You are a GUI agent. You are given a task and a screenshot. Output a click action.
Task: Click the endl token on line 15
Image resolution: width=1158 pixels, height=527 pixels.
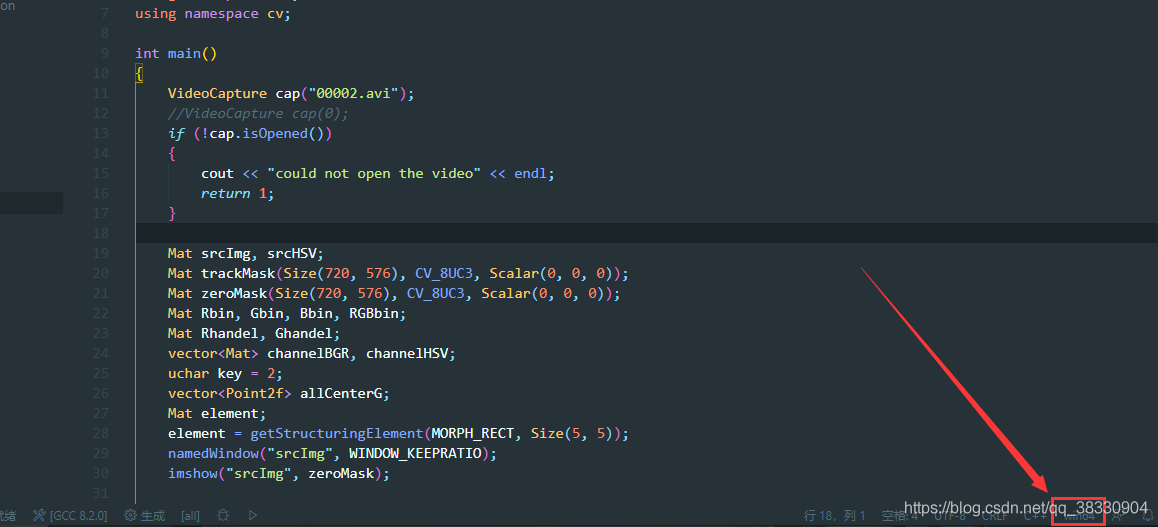(x=530, y=173)
